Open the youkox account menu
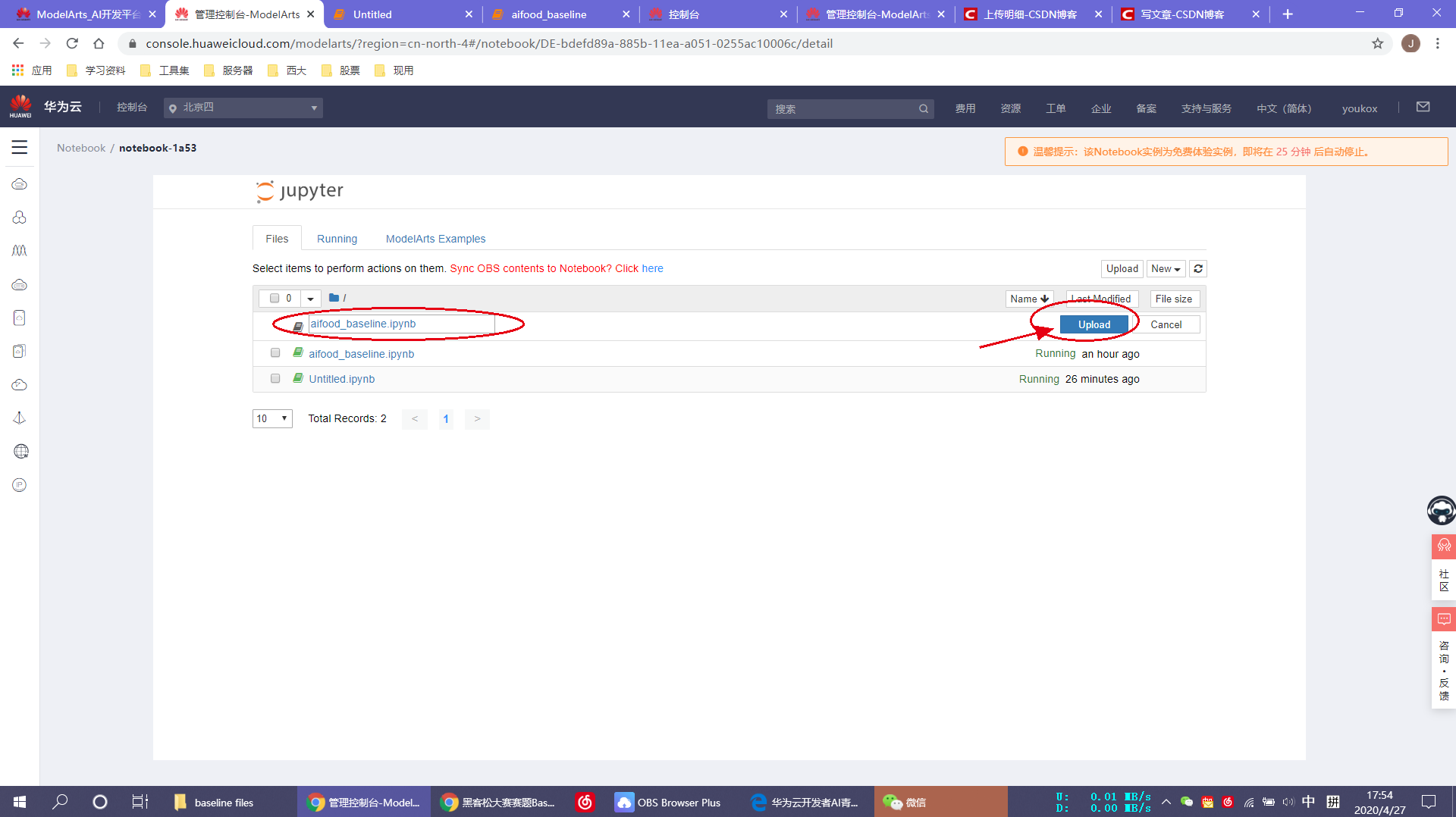1456x817 pixels. (1359, 108)
